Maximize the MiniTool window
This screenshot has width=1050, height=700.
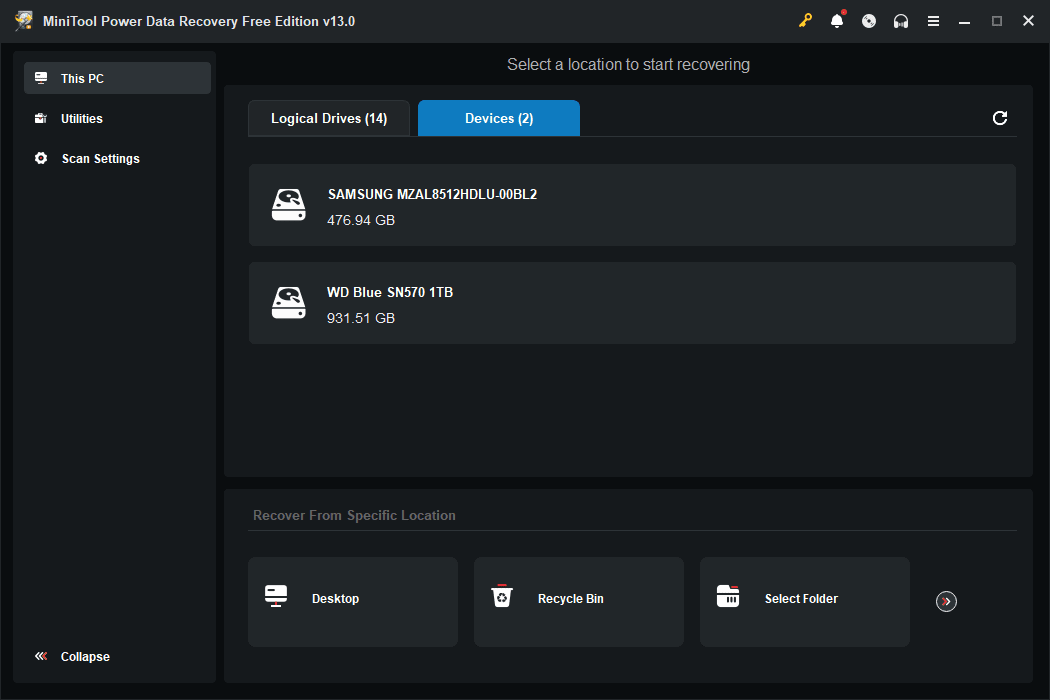(996, 21)
